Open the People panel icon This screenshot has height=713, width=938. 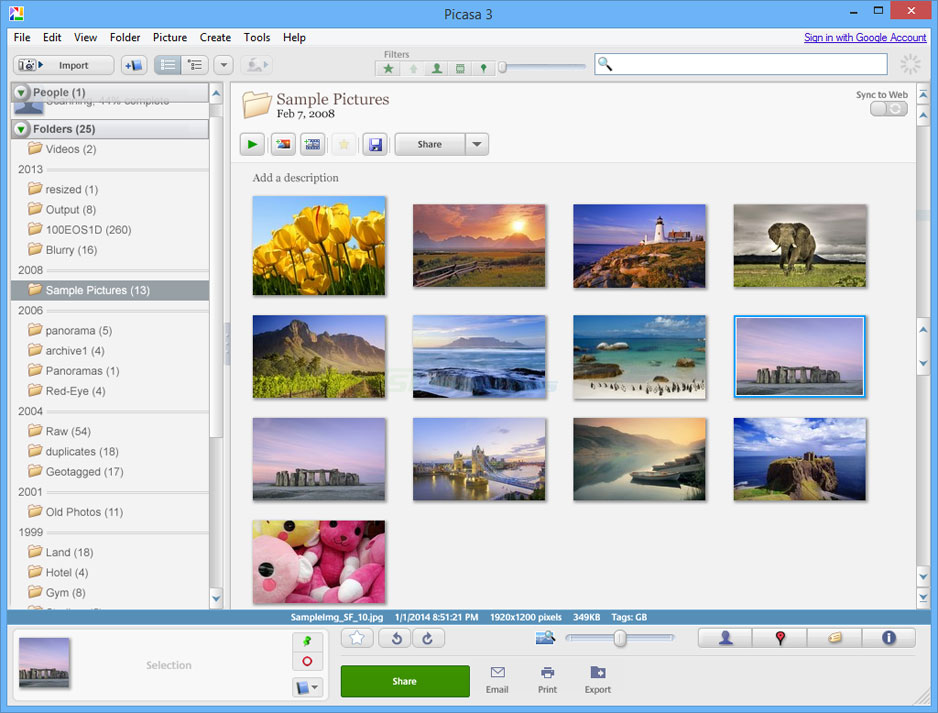[x=724, y=637]
